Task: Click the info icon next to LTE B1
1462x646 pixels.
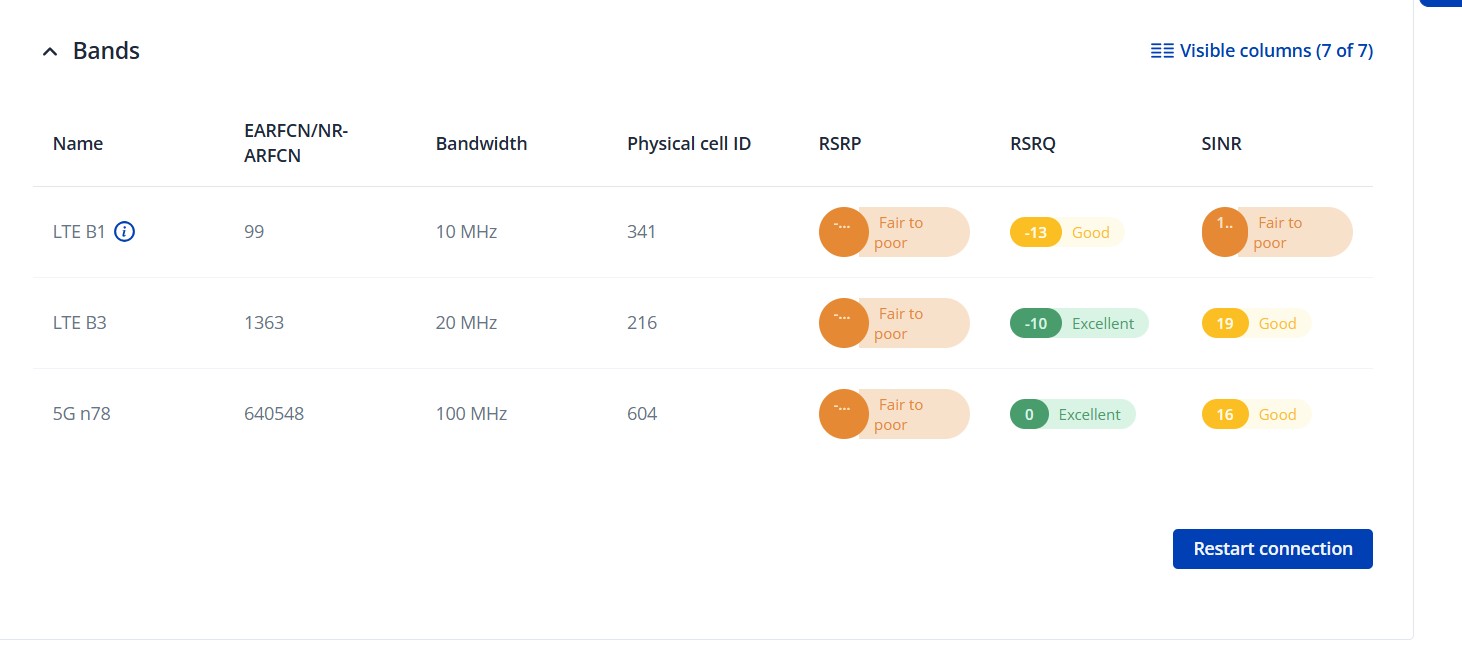Action: 124,232
